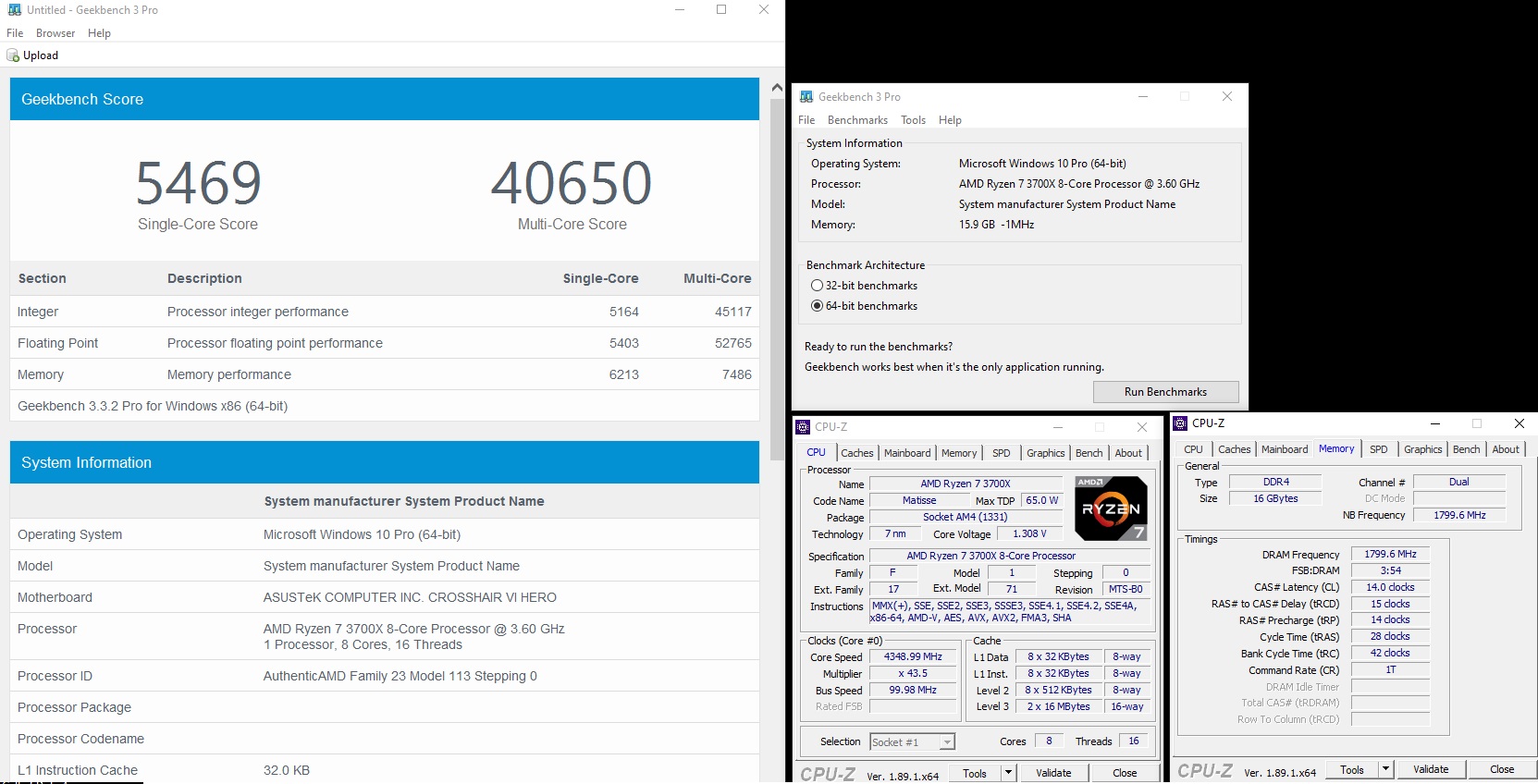
Task: Switch to Bench tab in right CPU-Z
Action: 1466,449
